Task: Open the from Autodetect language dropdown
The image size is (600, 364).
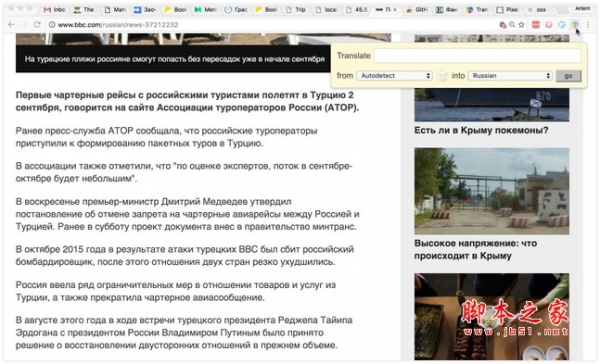Action: [394, 76]
